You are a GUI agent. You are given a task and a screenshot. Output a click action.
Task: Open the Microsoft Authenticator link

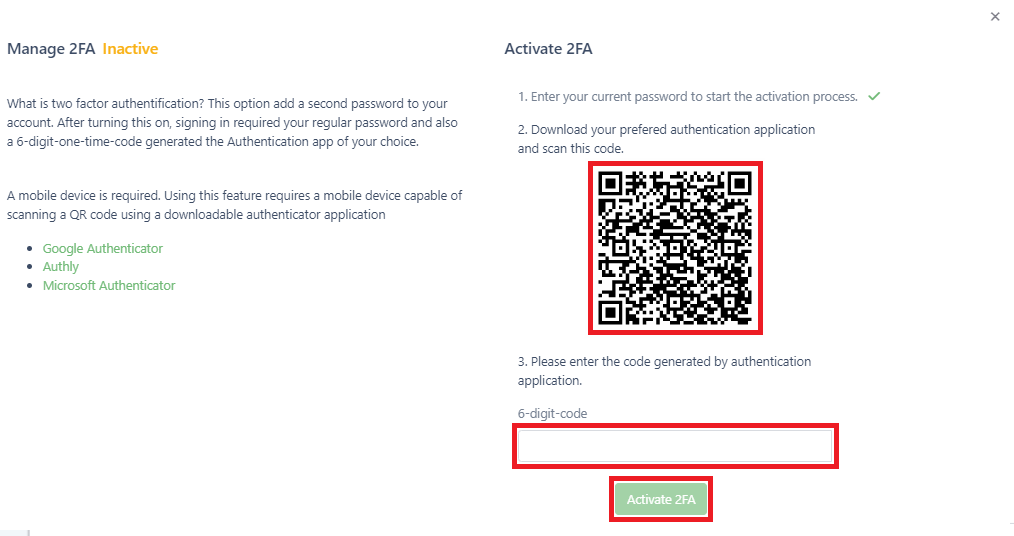pyautogui.click(x=108, y=286)
